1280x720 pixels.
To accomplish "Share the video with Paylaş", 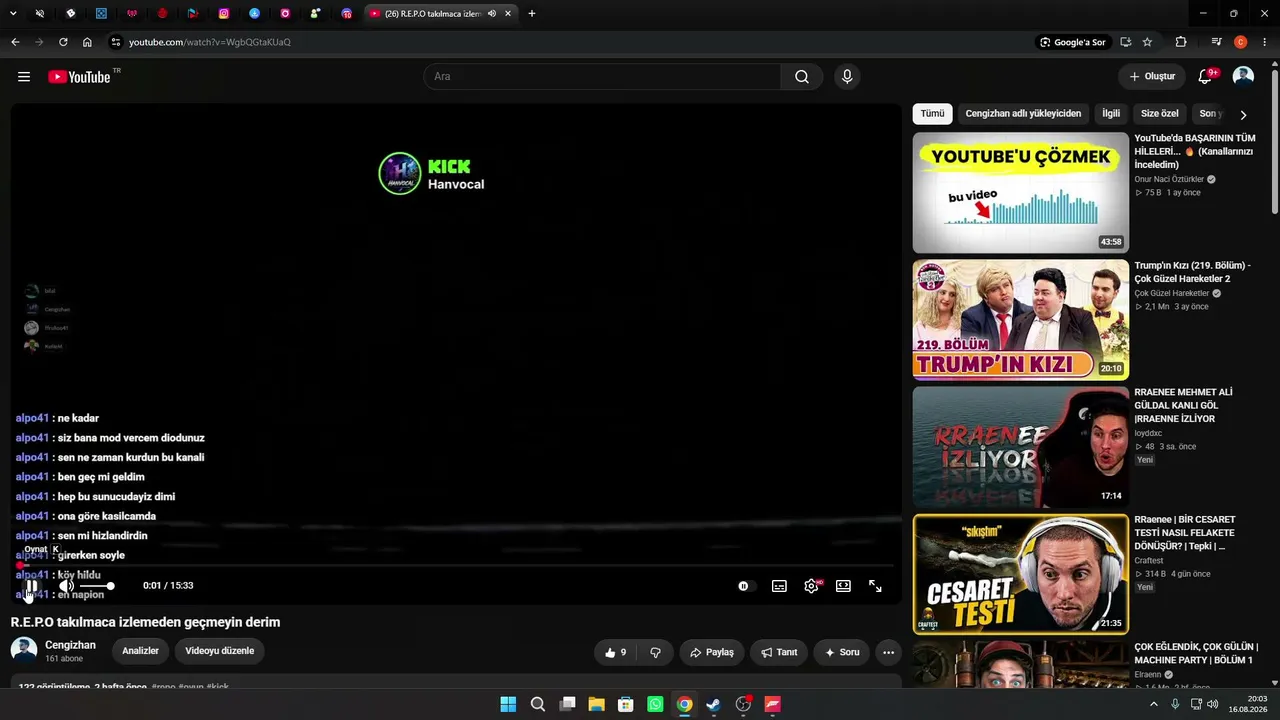I will (x=712, y=652).
